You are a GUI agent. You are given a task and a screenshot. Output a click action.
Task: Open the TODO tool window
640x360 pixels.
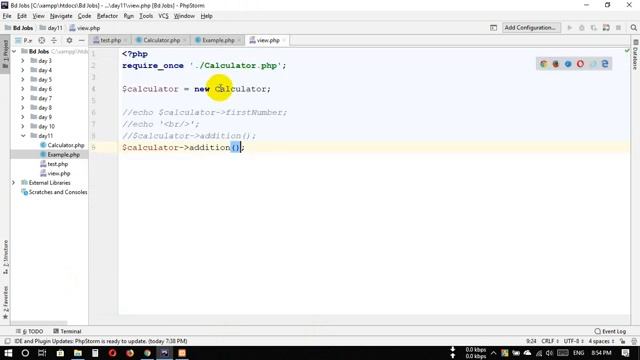(29, 331)
